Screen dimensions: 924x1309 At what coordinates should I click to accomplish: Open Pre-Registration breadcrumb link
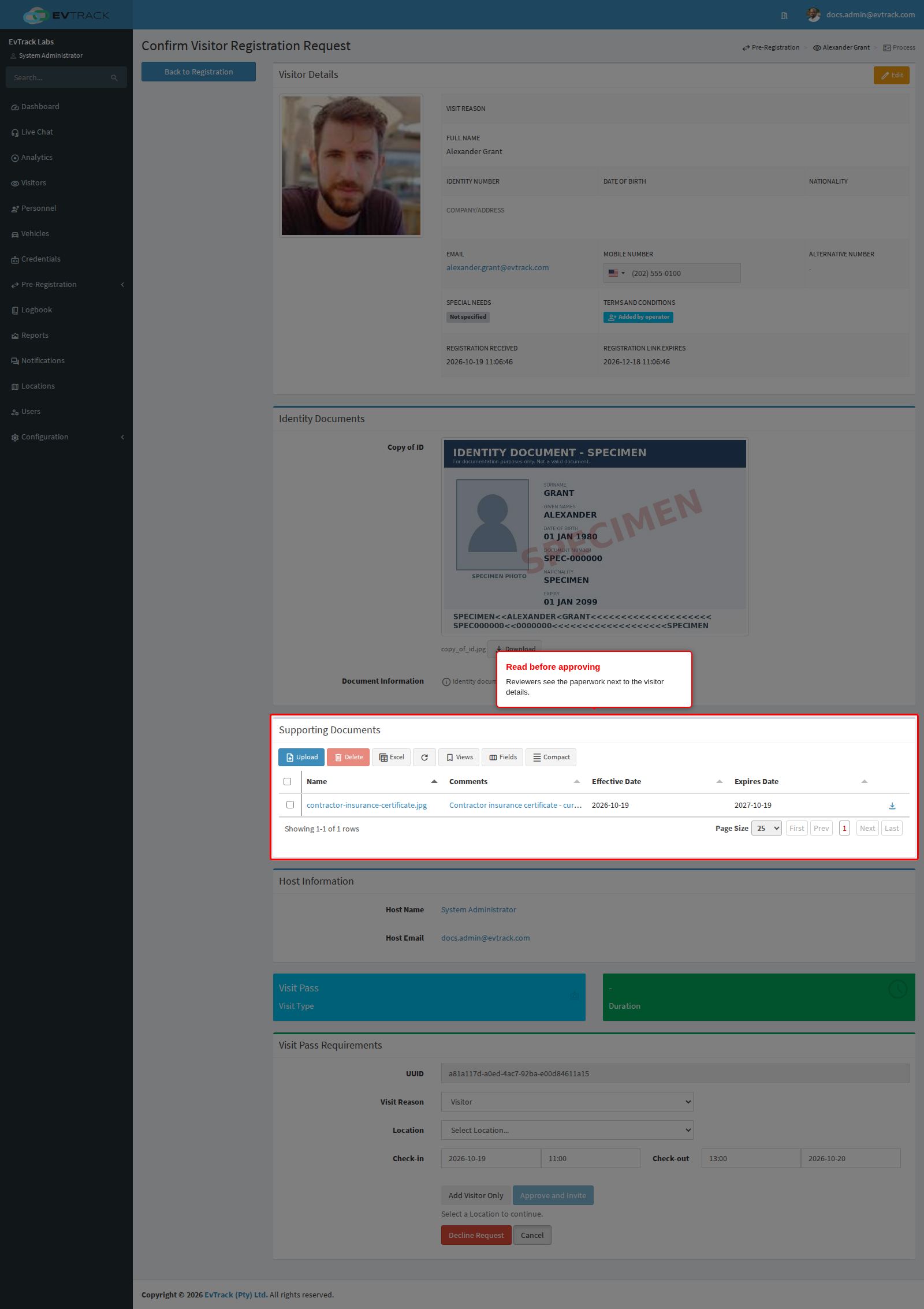[771, 48]
